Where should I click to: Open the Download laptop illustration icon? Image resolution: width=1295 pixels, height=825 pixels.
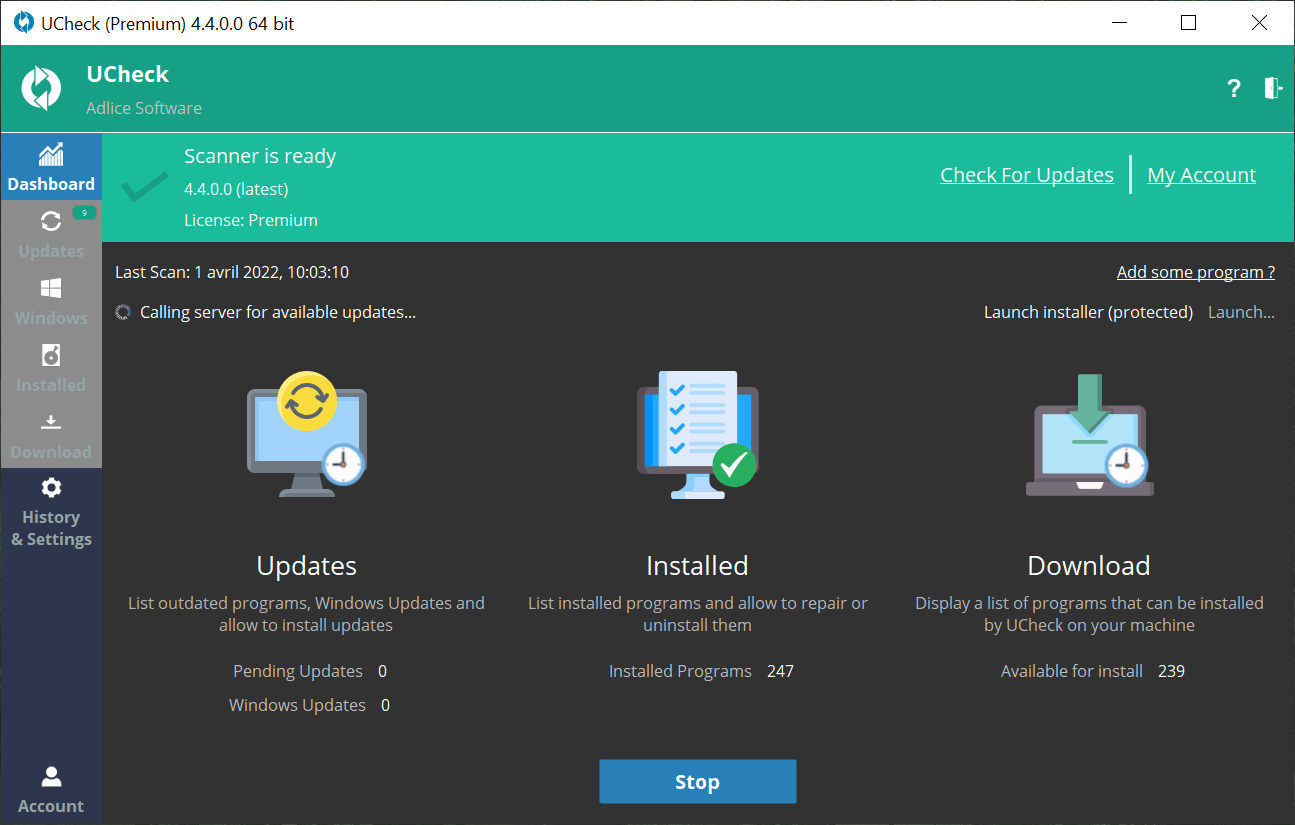pos(1089,435)
